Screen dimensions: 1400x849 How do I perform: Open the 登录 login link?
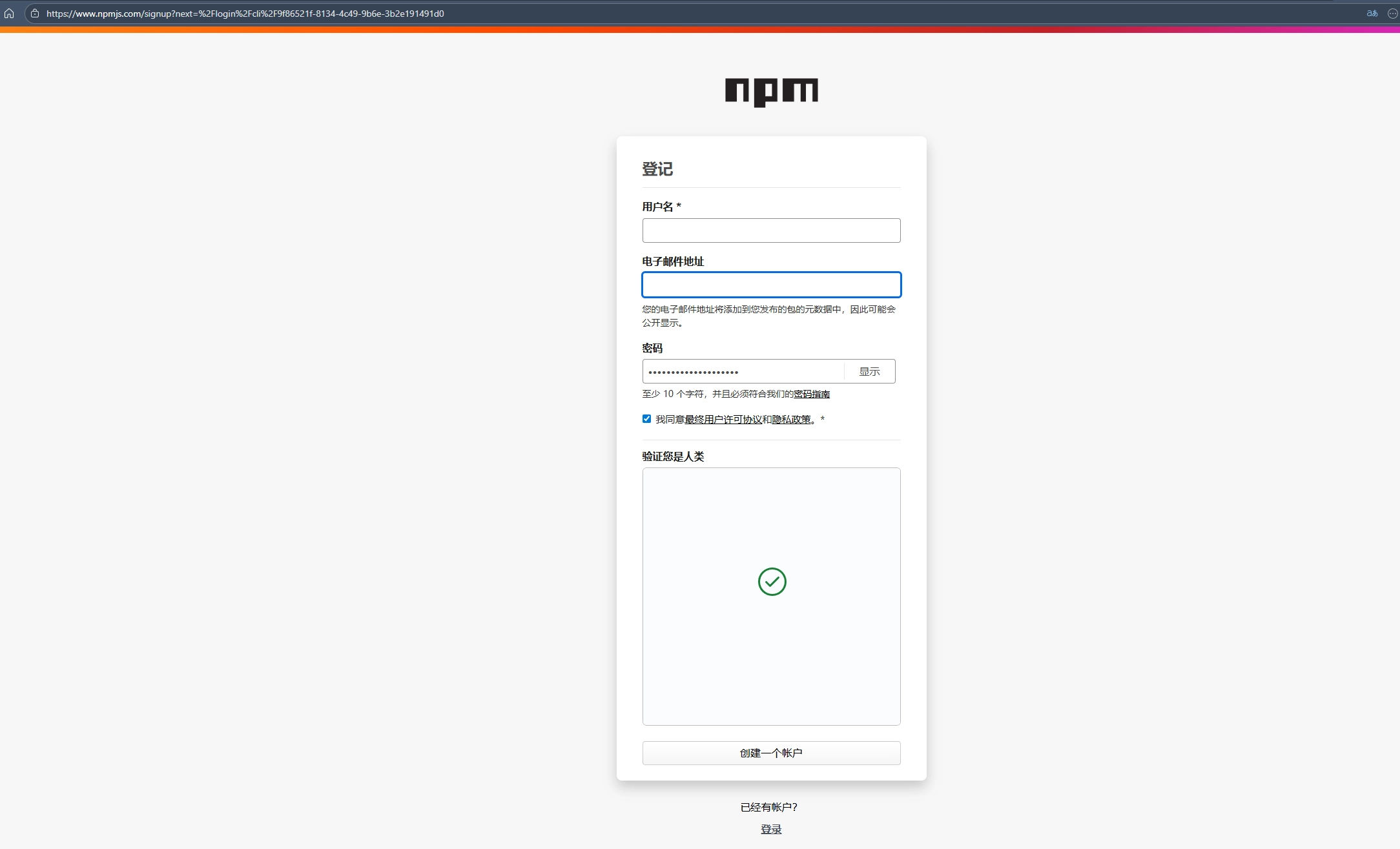(x=771, y=829)
